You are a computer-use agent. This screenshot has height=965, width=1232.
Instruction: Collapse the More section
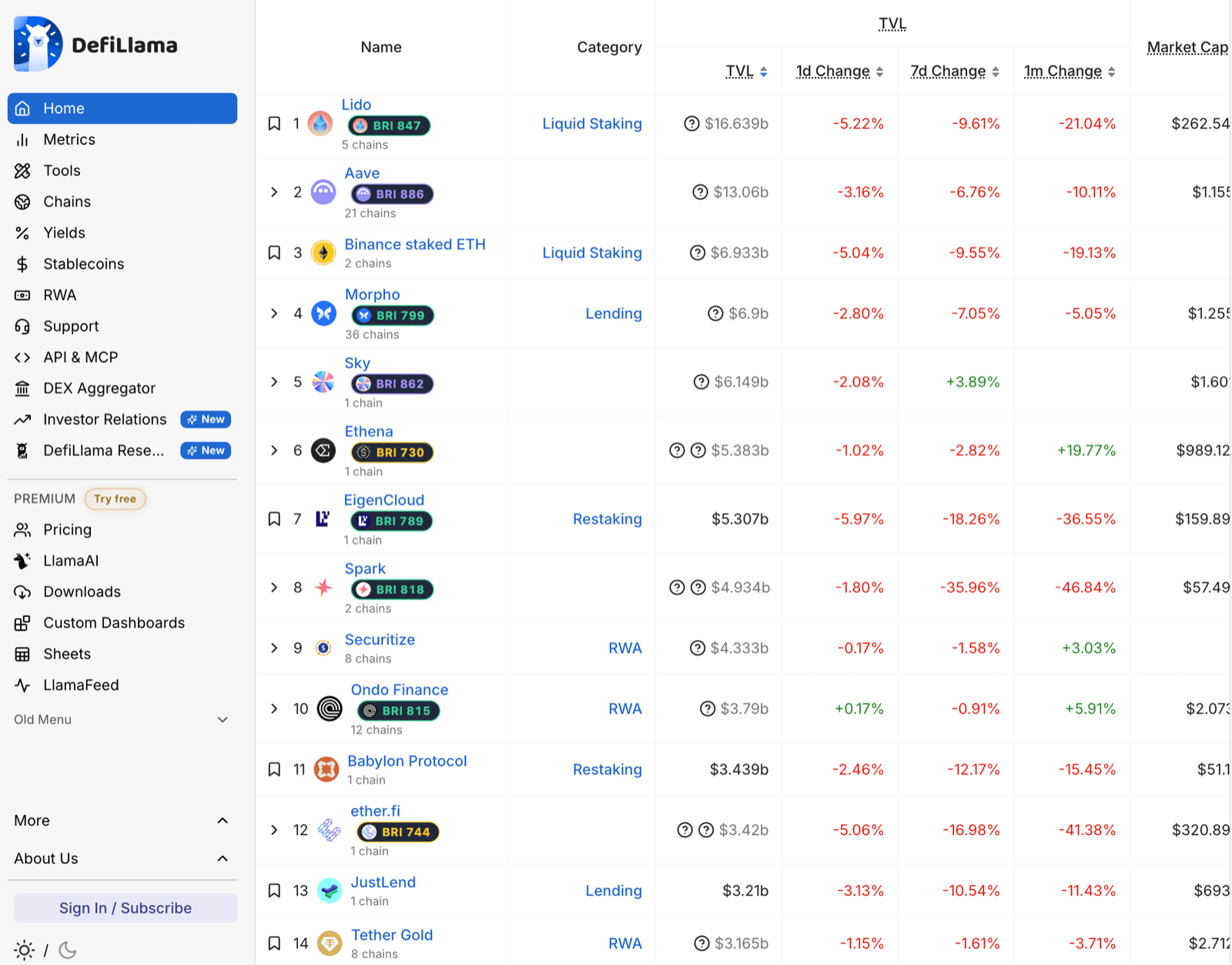[122, 821]
